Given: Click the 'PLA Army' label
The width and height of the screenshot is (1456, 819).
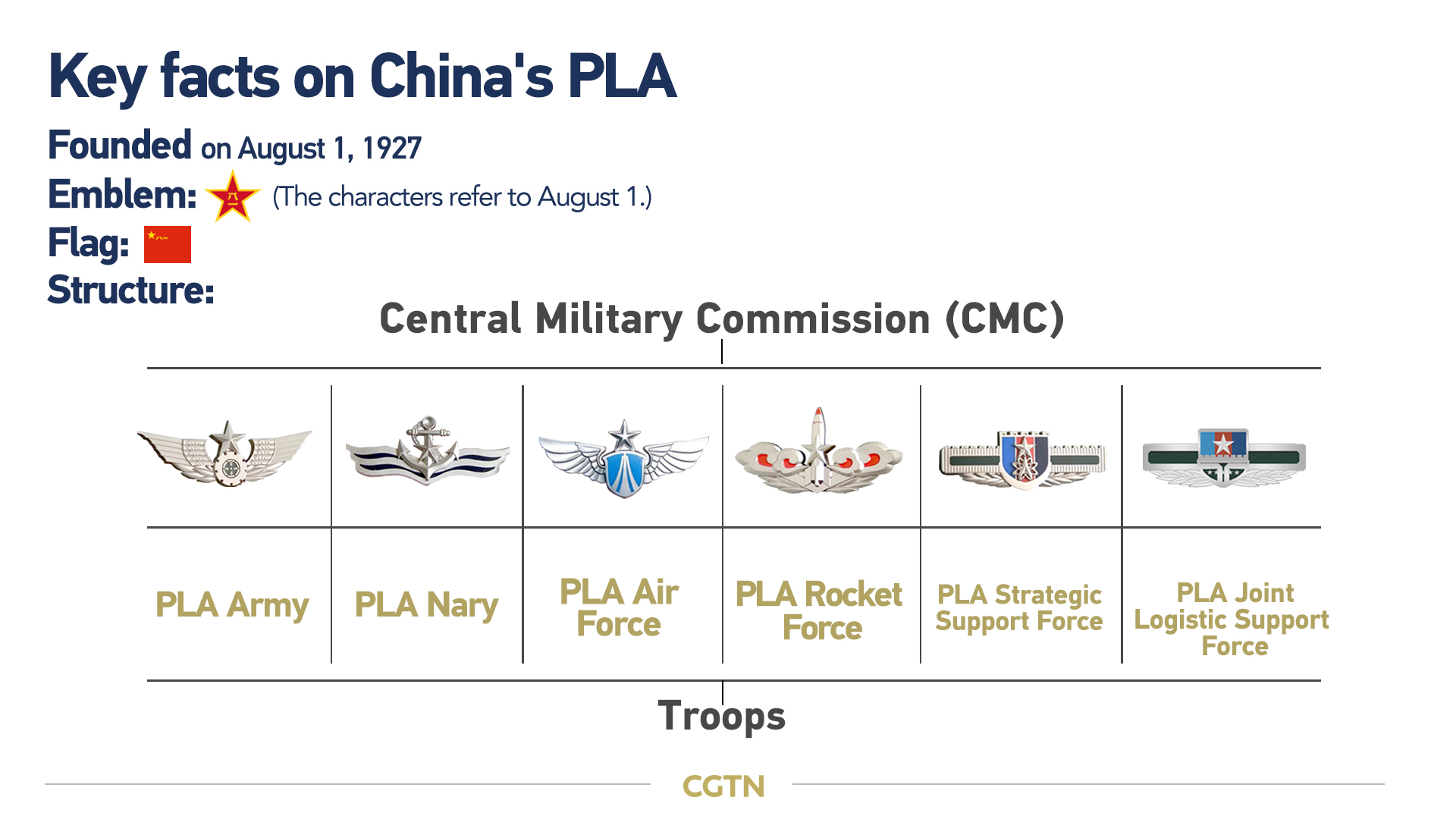Looking at the screenshot, I should click(x=232, y=605).
